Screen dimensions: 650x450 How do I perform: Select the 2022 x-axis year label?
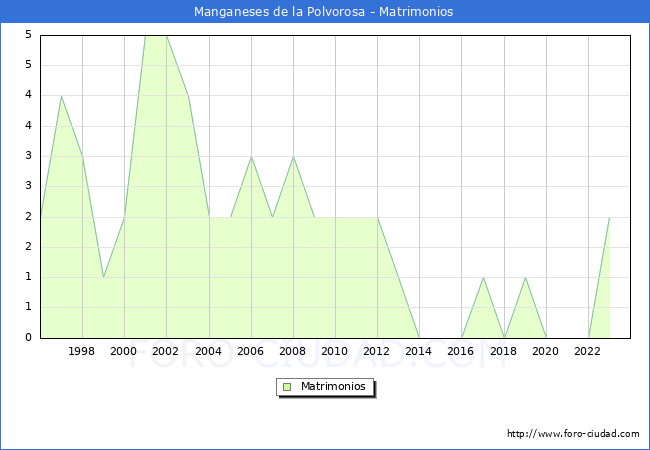(588, 351)
